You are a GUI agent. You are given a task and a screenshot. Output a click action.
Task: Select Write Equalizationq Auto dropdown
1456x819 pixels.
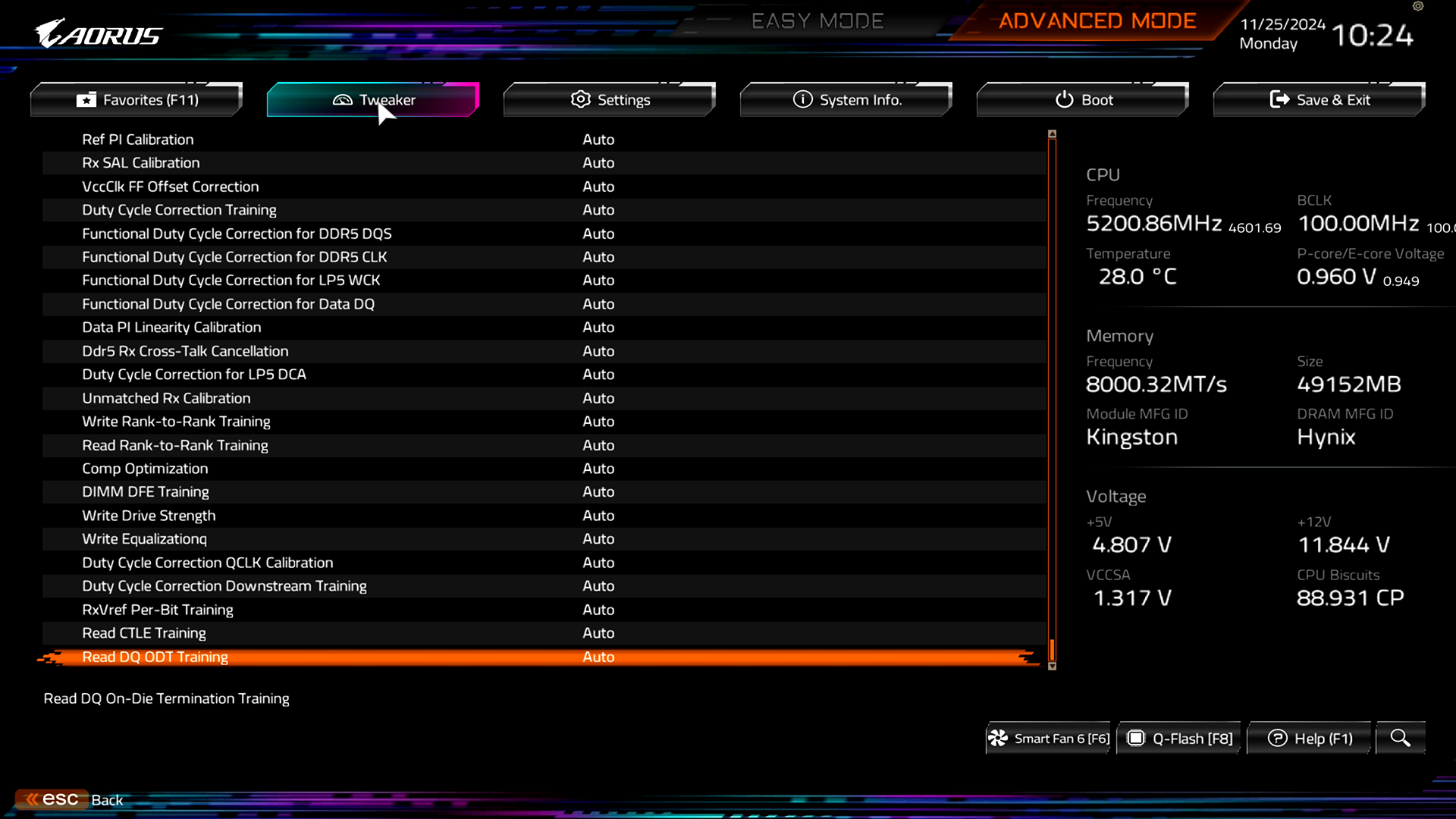coord(598,539)
